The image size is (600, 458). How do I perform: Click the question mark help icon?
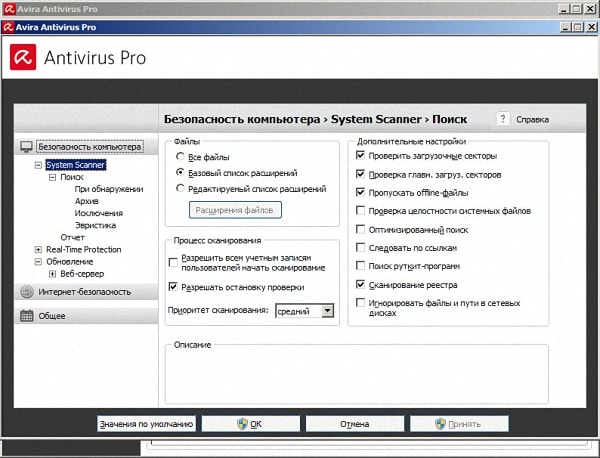coord(503,119)
